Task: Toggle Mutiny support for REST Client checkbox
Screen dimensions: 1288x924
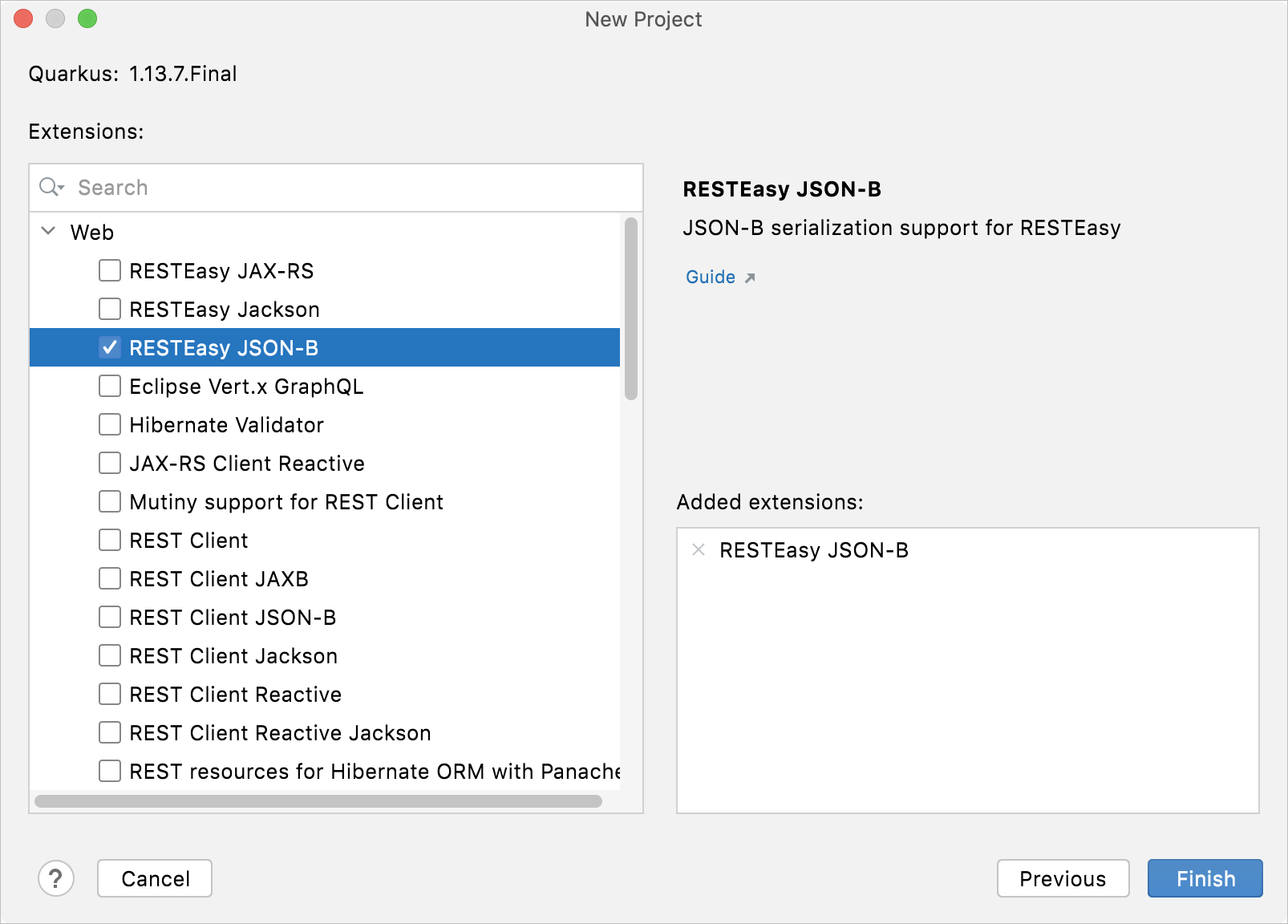Action: (x=110, y=501)
